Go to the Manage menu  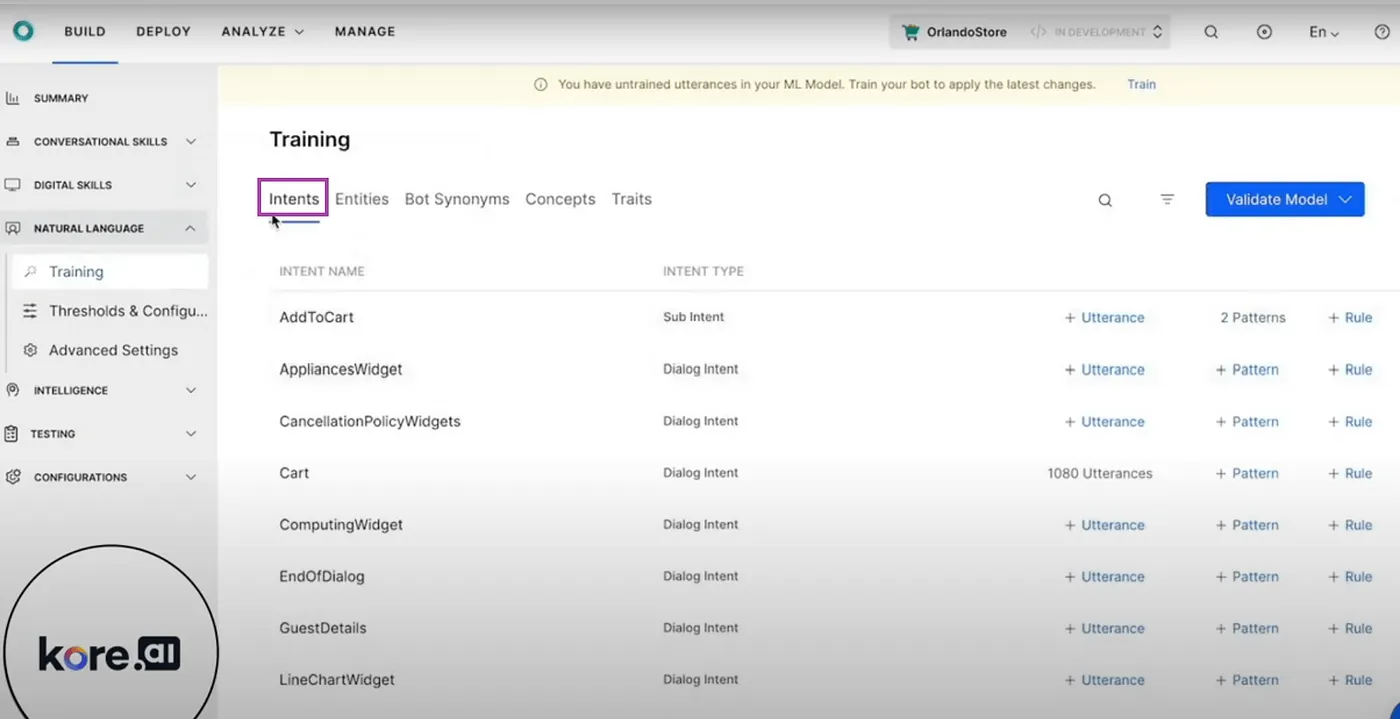point(365,32)
